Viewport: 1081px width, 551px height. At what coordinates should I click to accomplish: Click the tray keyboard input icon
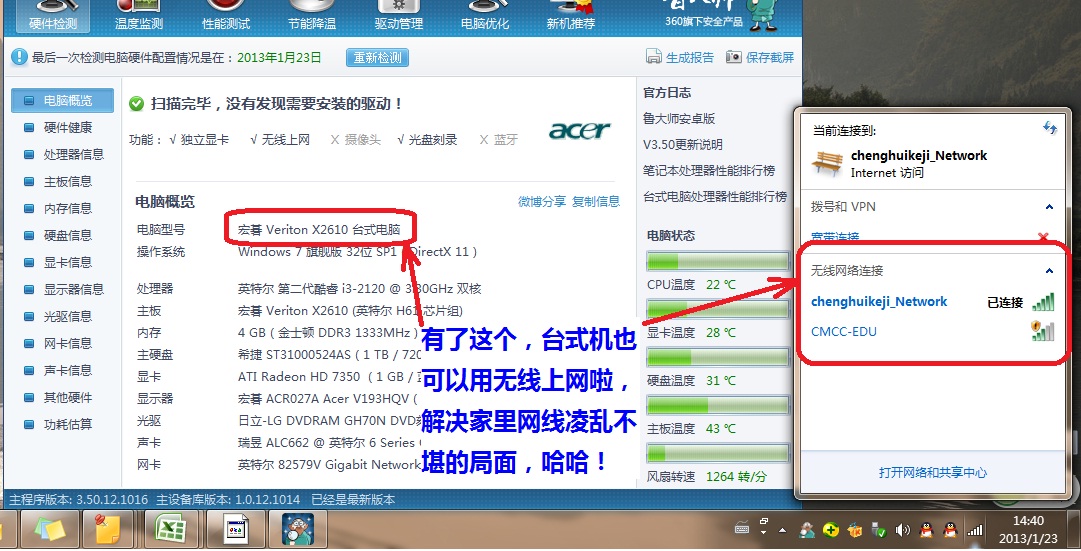(742, 529)
